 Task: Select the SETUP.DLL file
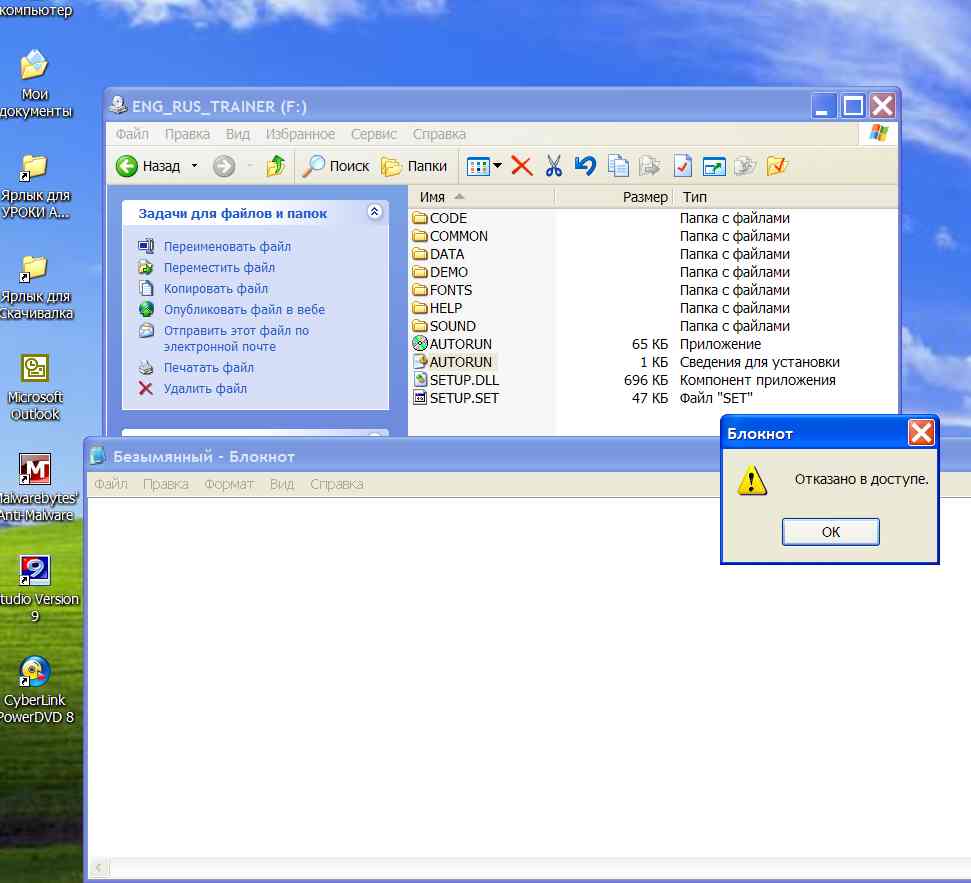(463, 380)
